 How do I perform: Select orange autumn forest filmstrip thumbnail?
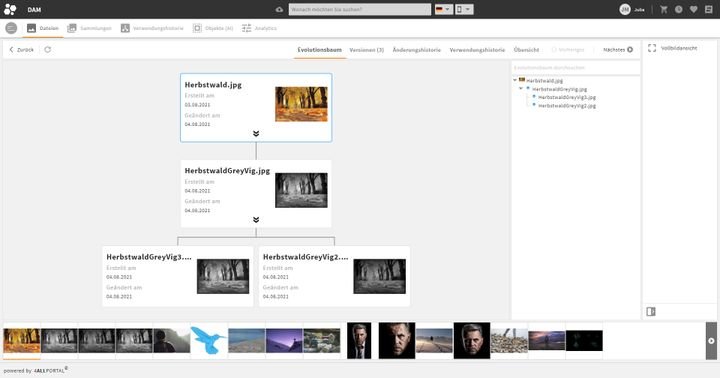[22, 340]
